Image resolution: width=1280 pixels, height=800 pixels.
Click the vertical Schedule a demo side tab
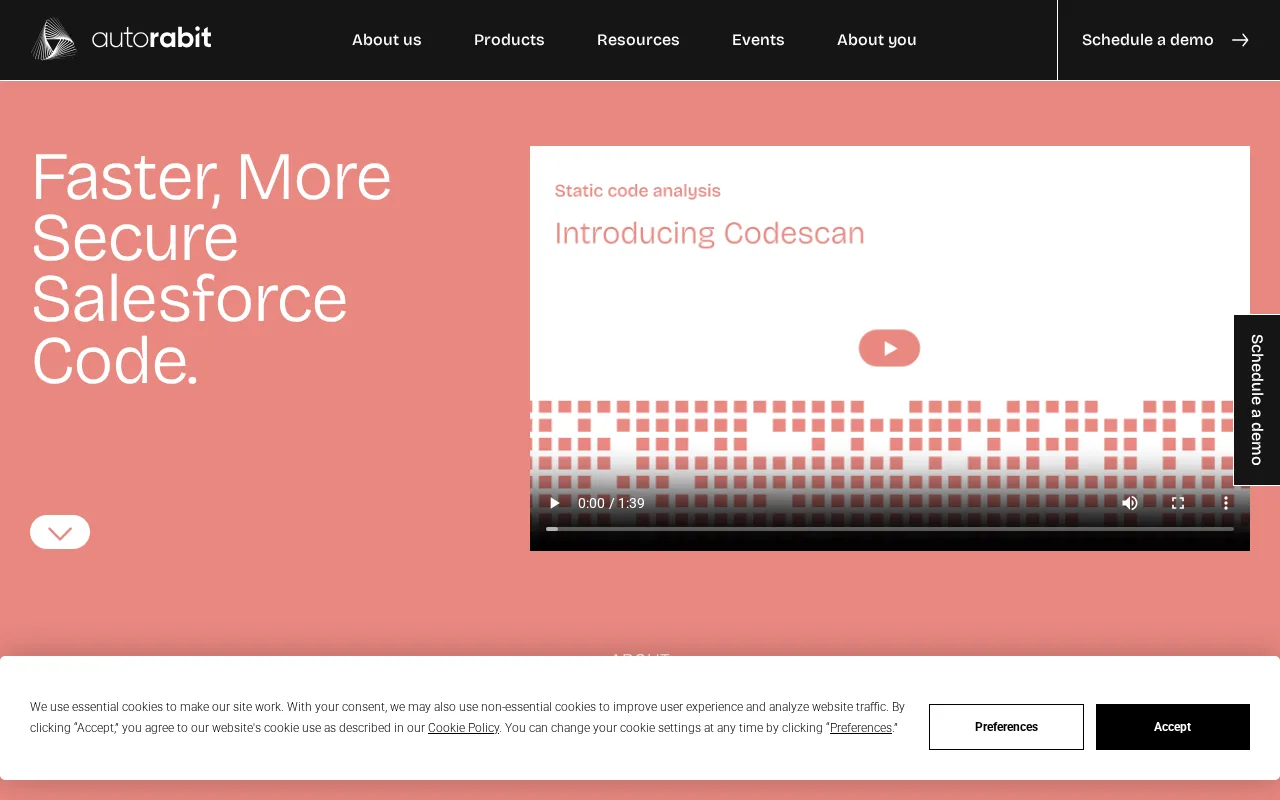[1257, 400]
